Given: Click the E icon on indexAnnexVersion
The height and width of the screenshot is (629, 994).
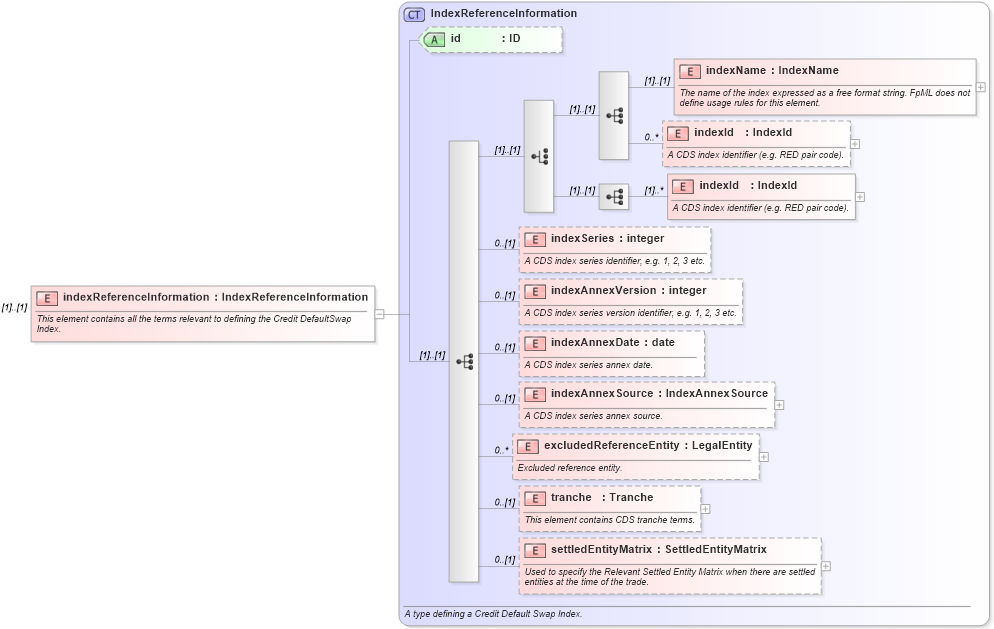Looking at the screenshot, I should tap(533, 291).
